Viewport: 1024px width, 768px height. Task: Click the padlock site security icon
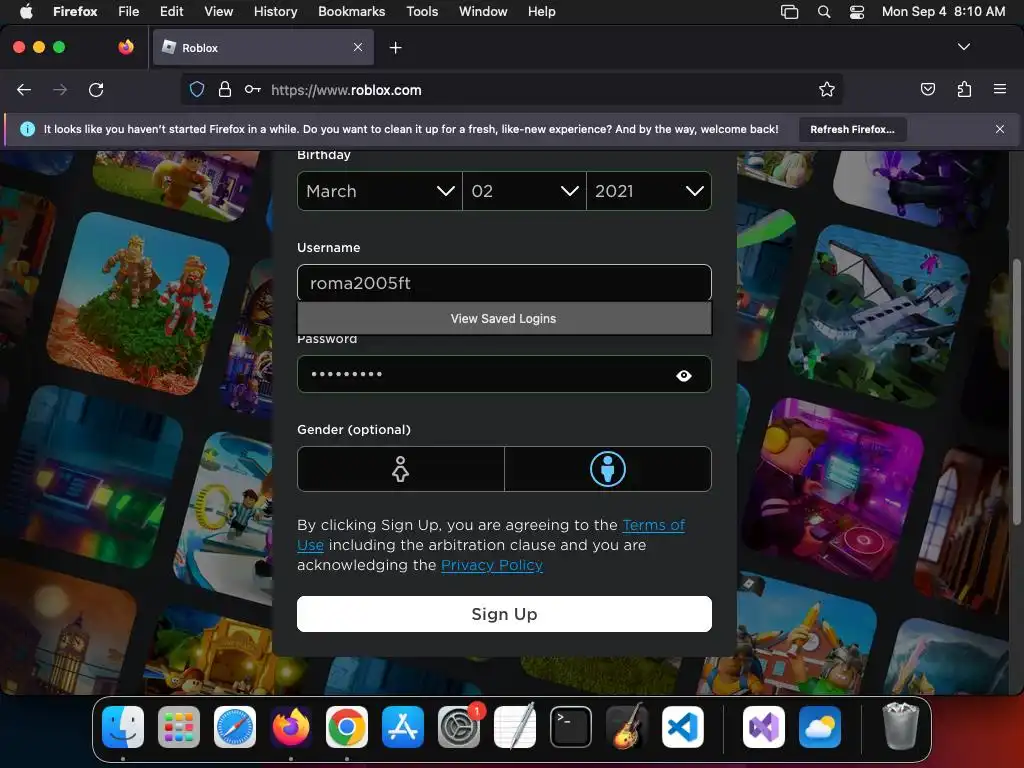[225, 89]
